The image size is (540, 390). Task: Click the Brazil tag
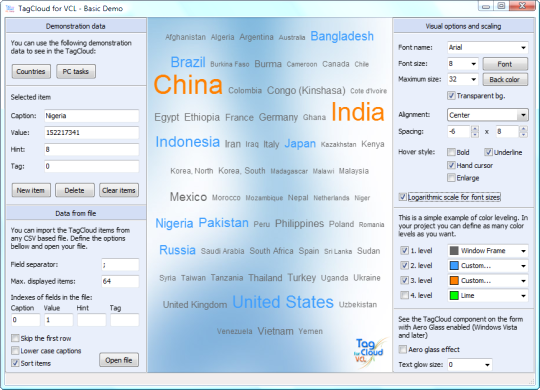tap(188, 62)
